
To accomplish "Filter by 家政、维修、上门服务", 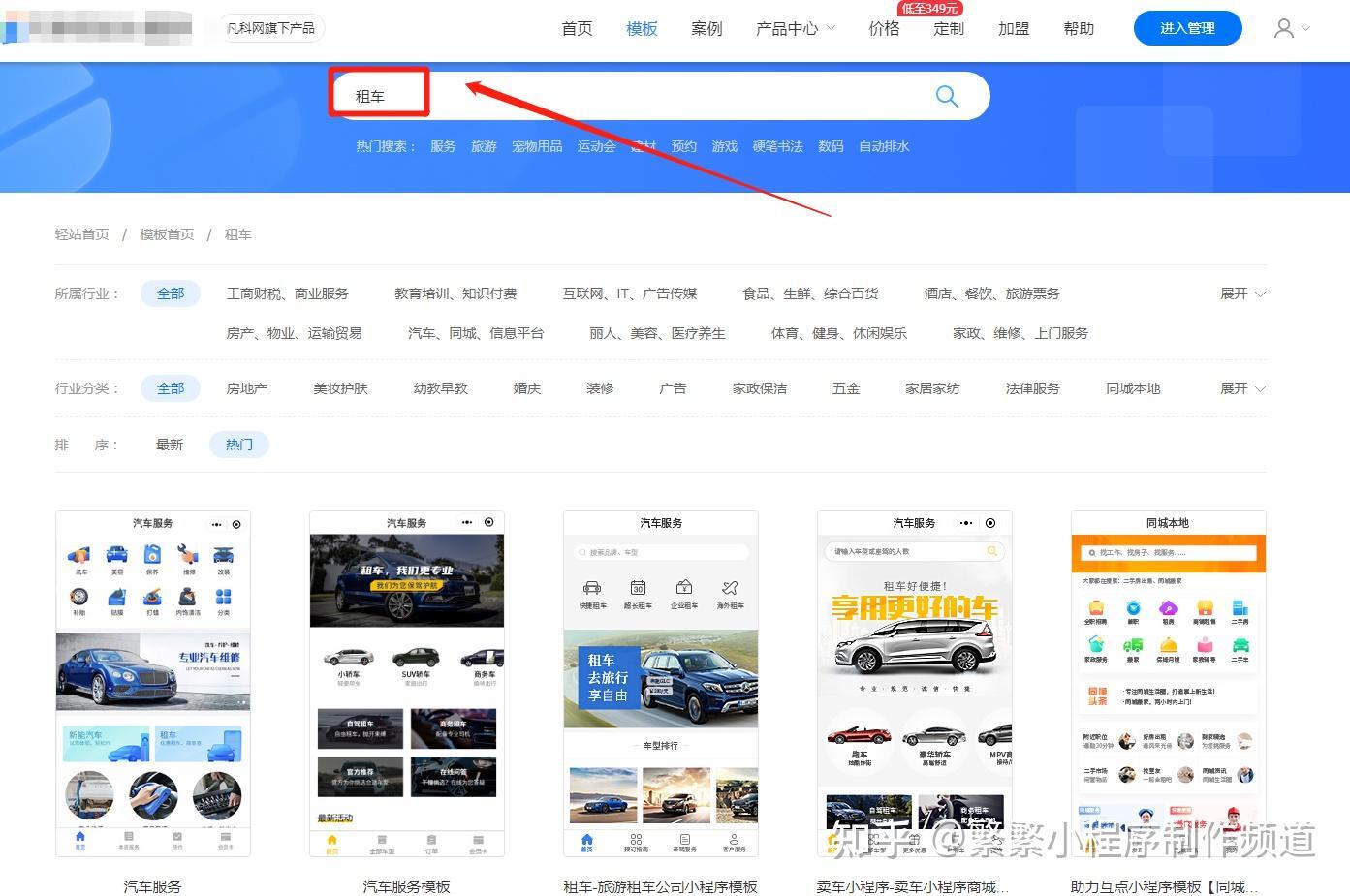I will click(1020, 333).
